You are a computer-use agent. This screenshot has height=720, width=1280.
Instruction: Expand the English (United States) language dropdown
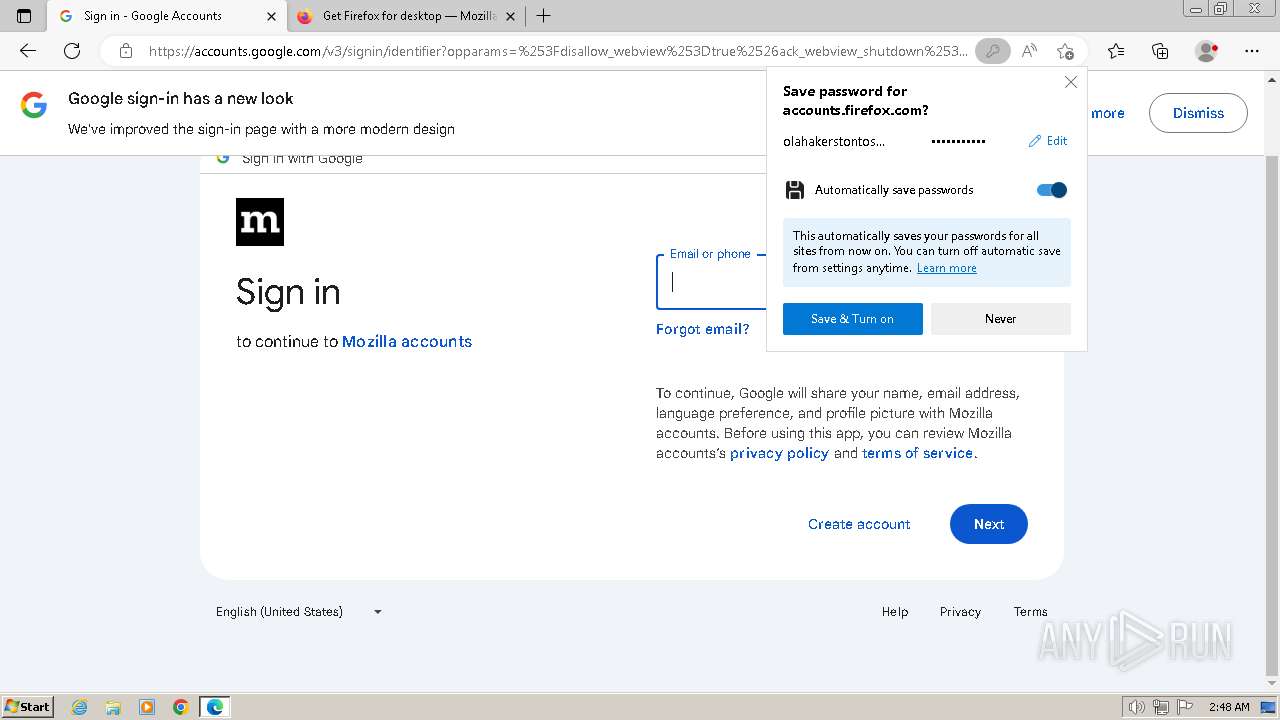(x=299, y=612)
